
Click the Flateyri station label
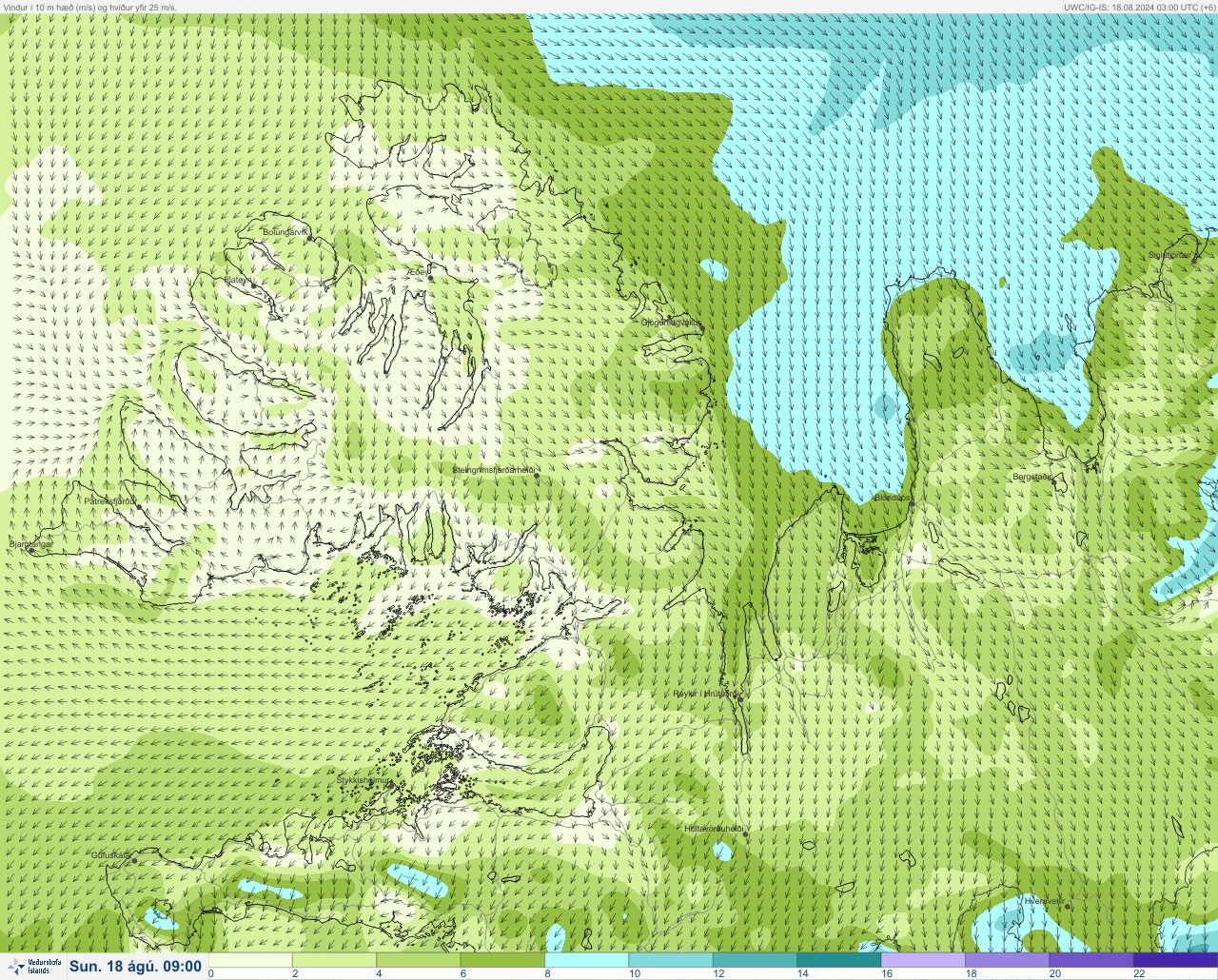click(238, 280)
